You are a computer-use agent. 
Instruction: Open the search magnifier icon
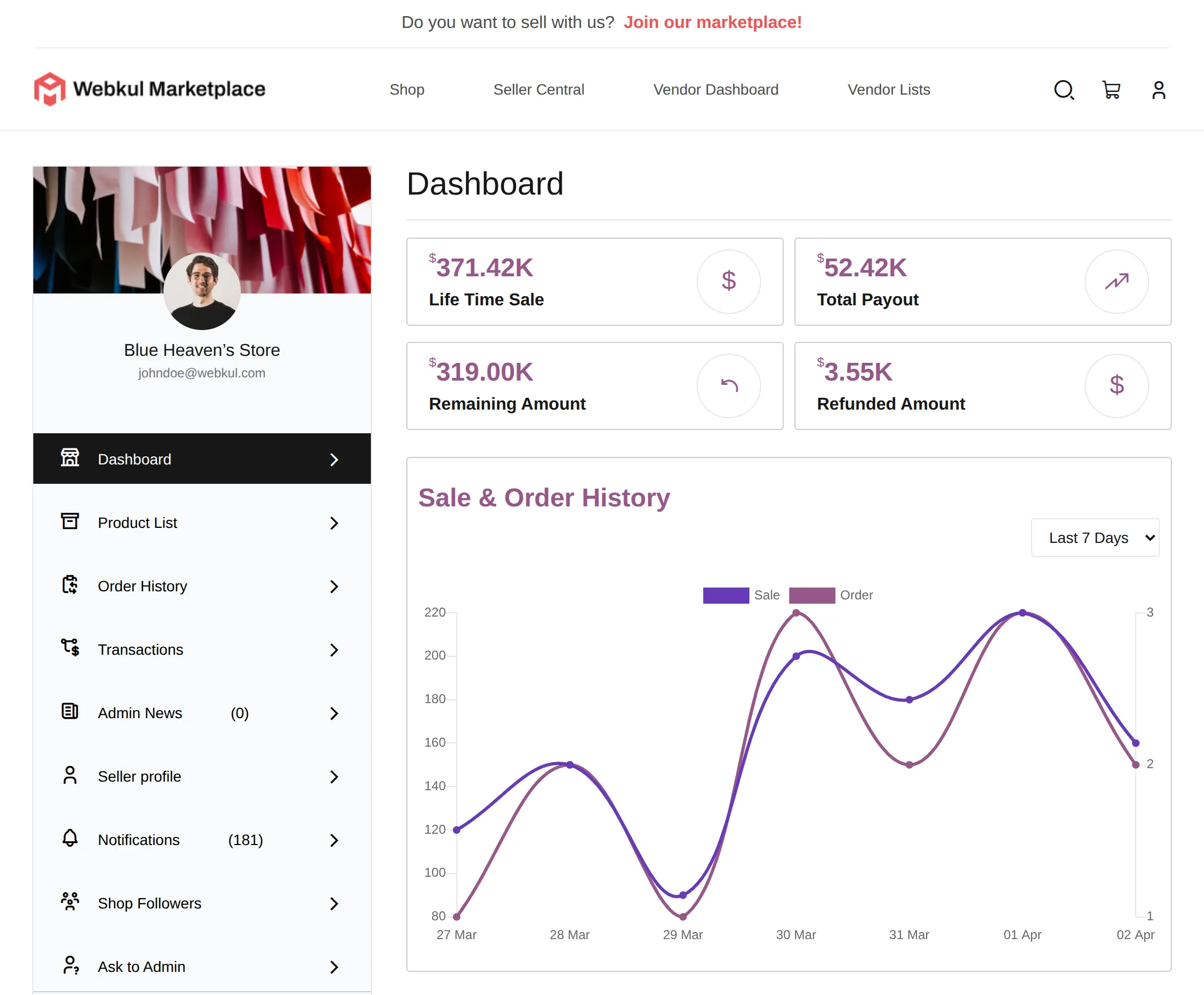click(x=1064, y=90)
